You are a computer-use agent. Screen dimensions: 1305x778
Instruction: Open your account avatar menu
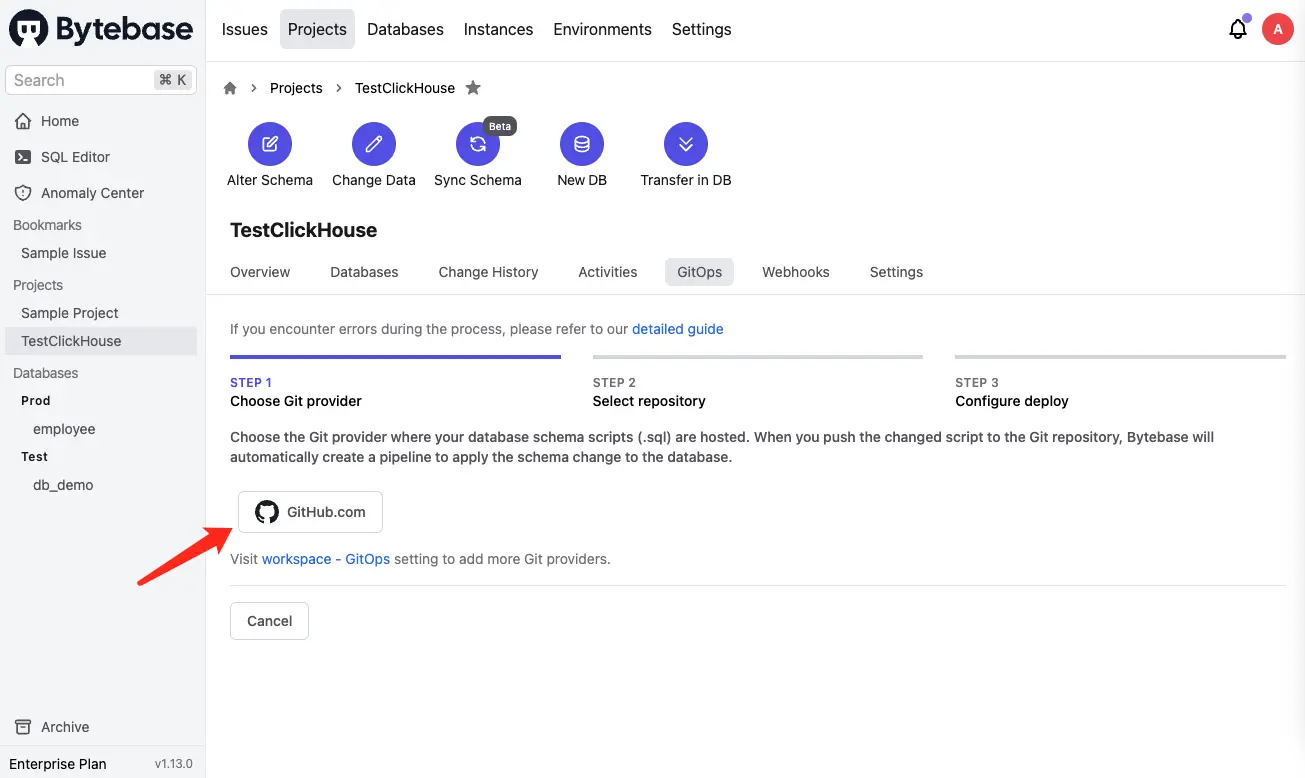click(1277, 29)
